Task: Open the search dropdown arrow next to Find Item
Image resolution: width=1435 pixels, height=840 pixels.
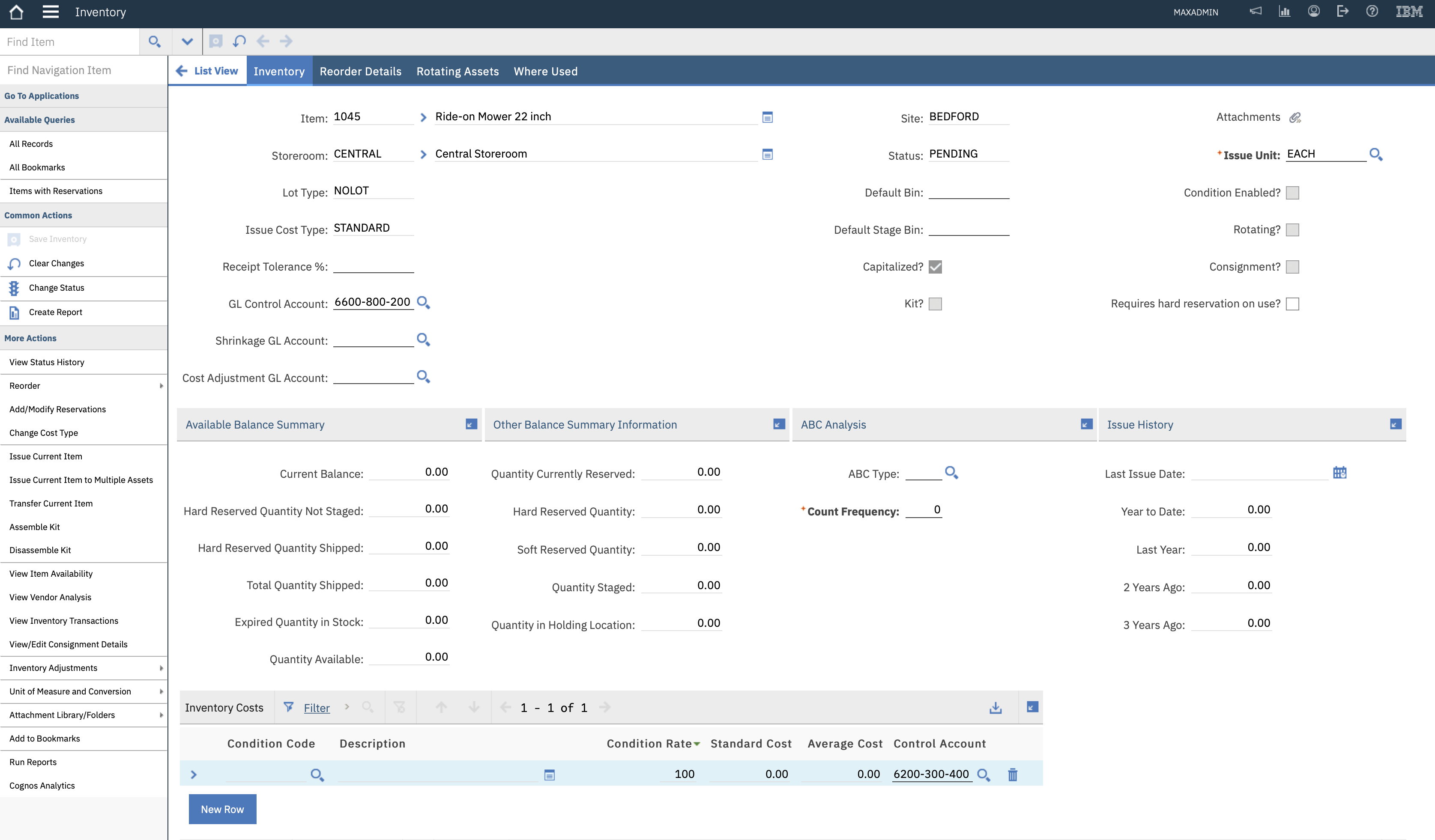Action: coord(187,42)
